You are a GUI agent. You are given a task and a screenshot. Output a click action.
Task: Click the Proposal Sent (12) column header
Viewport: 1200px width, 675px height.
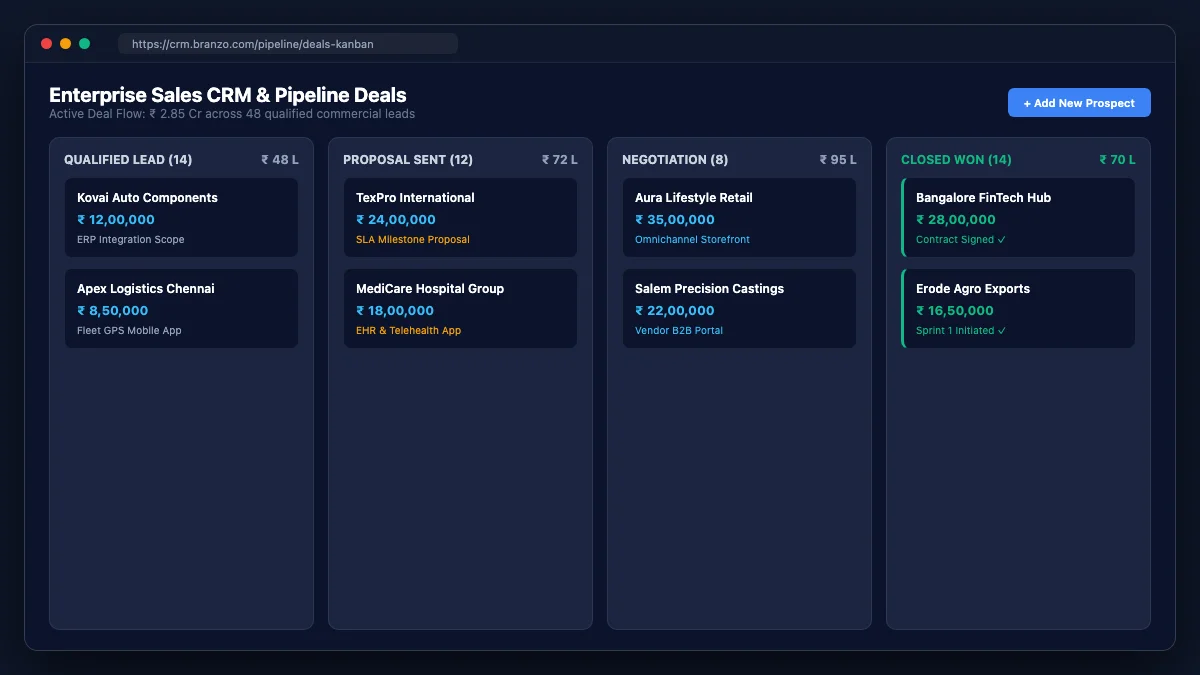[408, 160]
